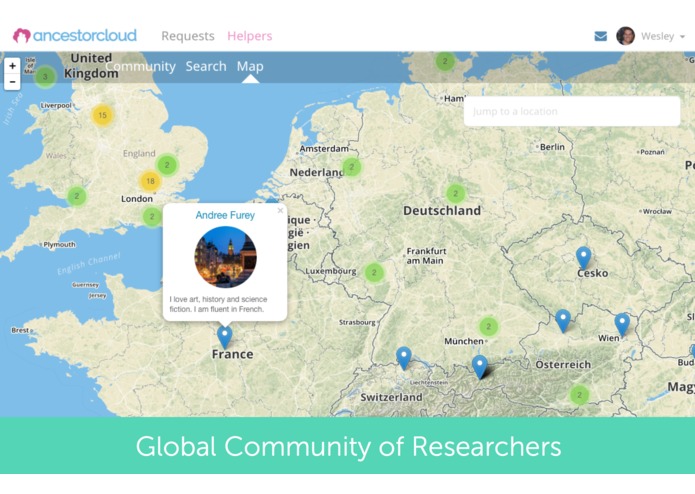
Task: Click the Berlin city label
Action: point(552,147)
